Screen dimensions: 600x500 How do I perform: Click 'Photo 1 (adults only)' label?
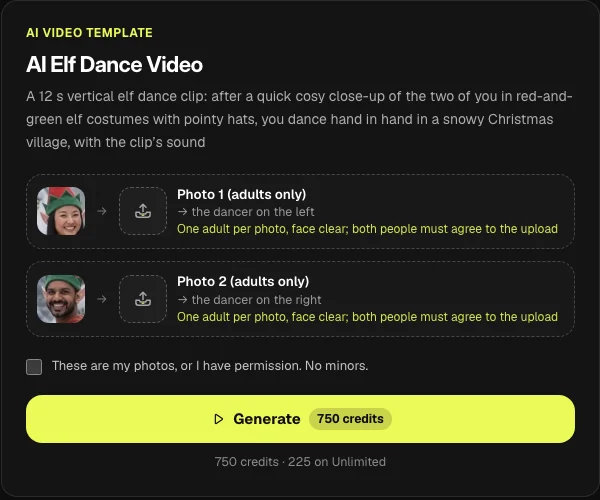(241, 194)
